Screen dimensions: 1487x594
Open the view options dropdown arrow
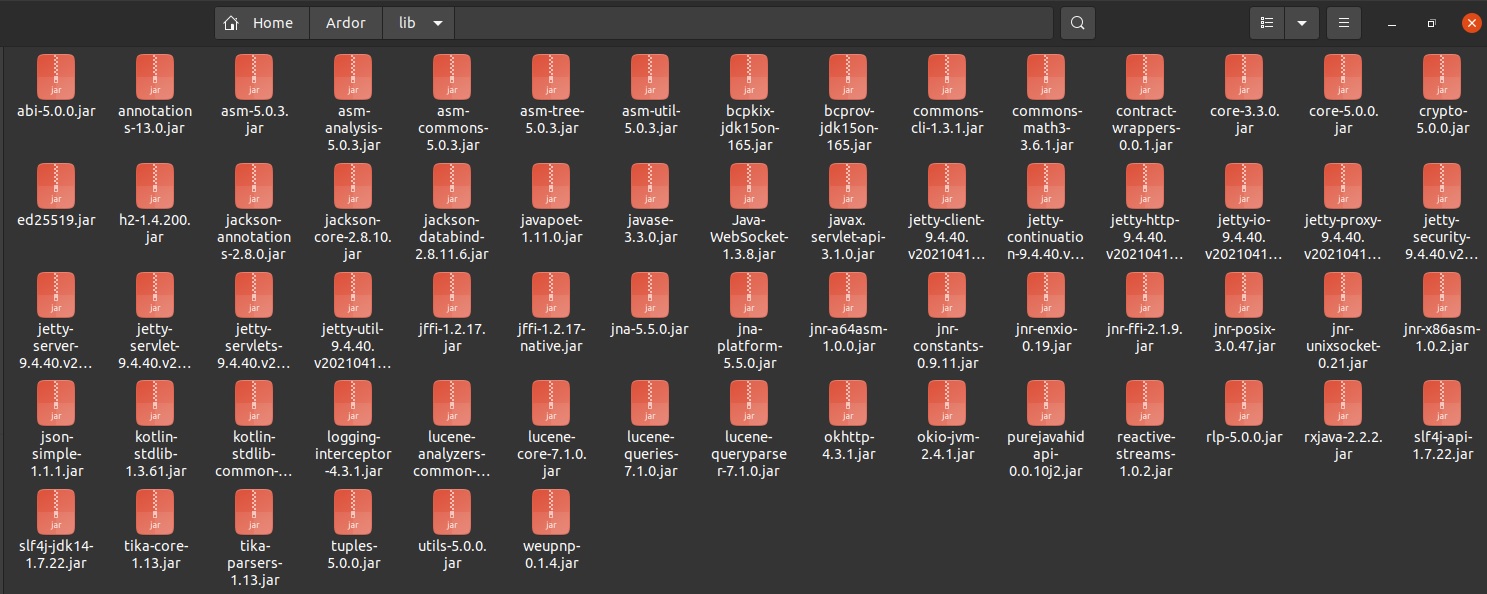click(1302, 22)
